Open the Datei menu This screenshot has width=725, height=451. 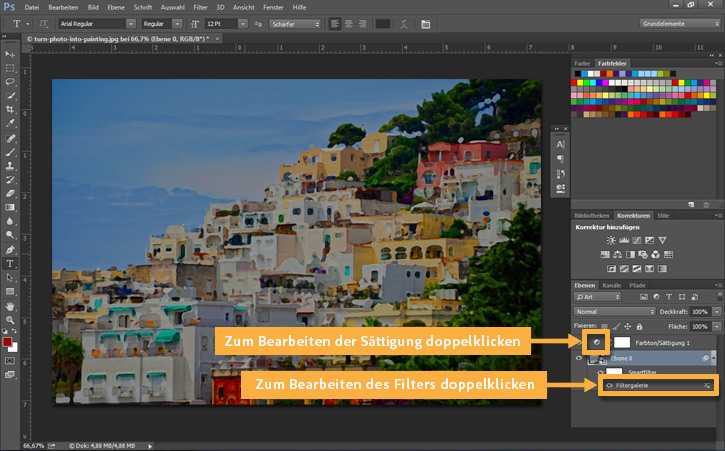[x=32, y=7]
